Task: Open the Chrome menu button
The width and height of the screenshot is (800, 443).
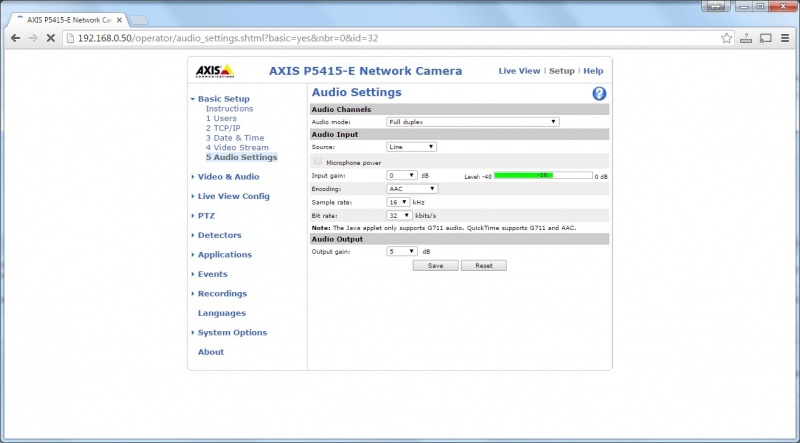Action: (x=785, y=38)
